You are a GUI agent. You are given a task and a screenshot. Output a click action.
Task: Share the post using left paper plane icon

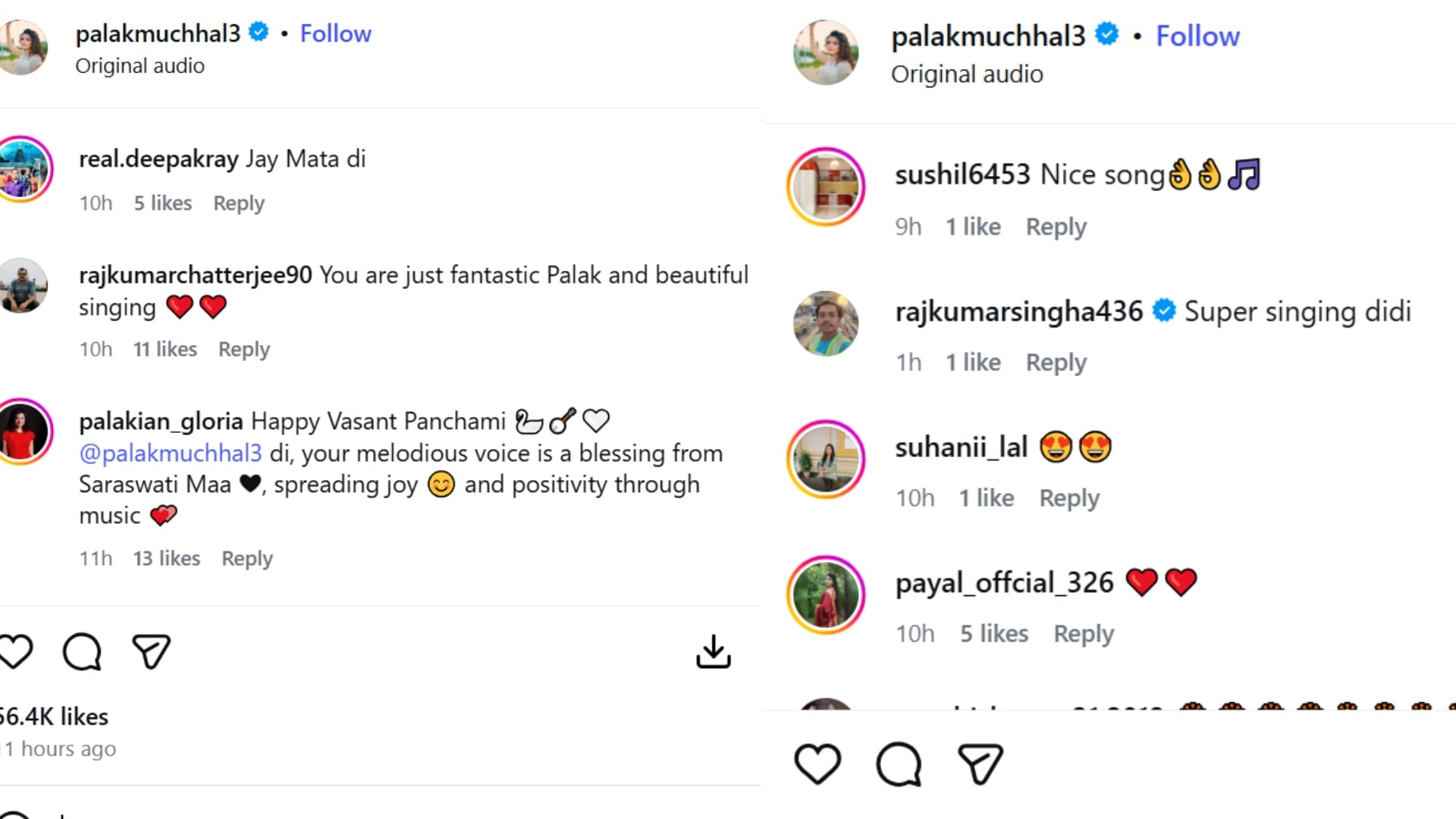[151, 651]
